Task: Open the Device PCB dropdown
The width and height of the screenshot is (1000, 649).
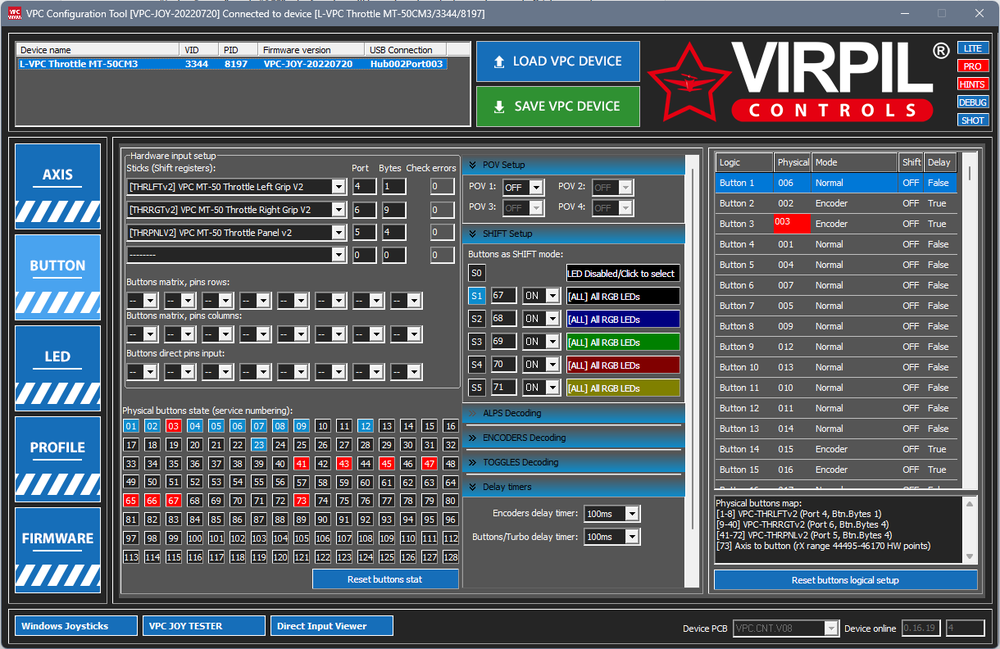Action: pos(830,629)
